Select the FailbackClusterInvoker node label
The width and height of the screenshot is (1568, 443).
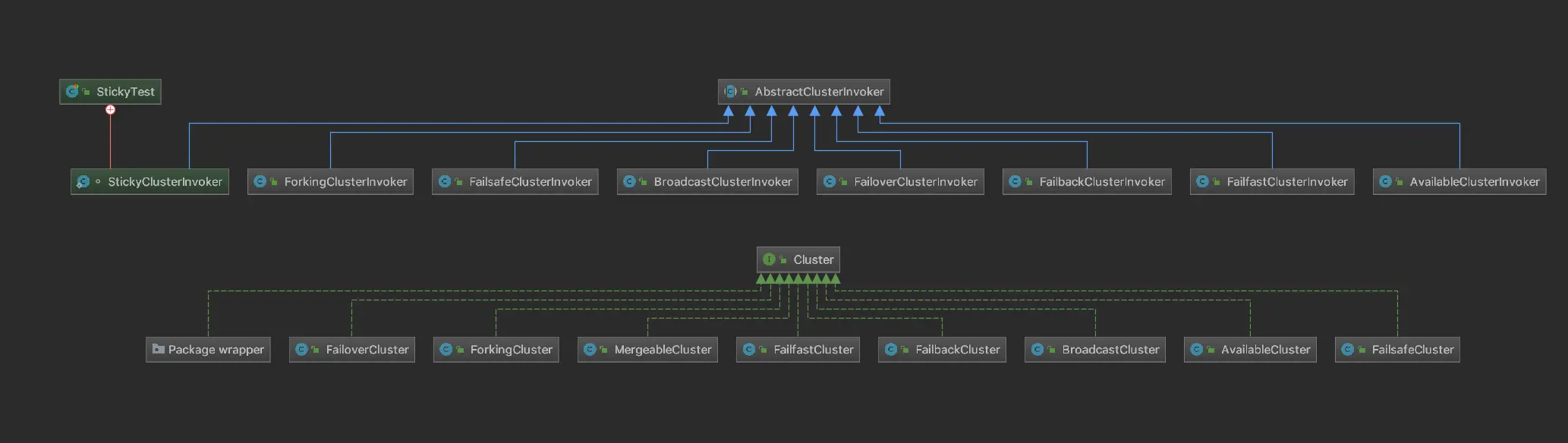coord(1102,182)
